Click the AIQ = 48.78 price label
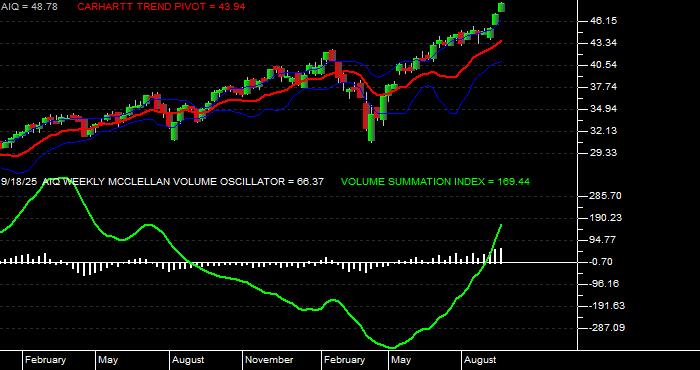Viewport: 700px width, 370px height. pyautogui.click(x=29, y=7)
